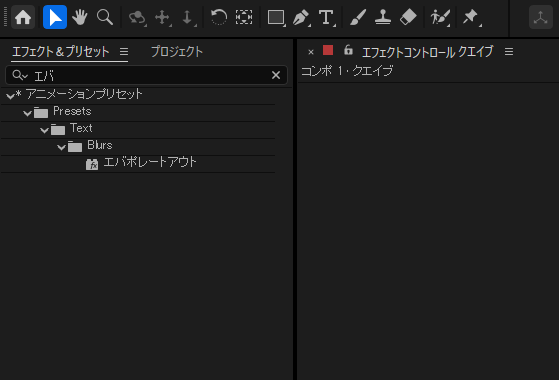Select the Pen tool
The width and height of the screenshot is (559, 380).
point(301,17)
